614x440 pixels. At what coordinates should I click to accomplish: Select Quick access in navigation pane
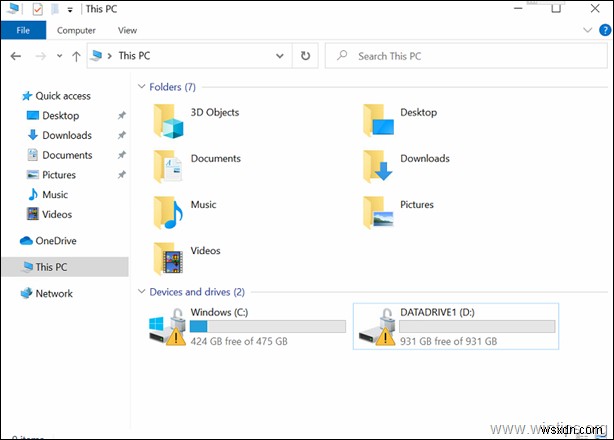(65, 96)
